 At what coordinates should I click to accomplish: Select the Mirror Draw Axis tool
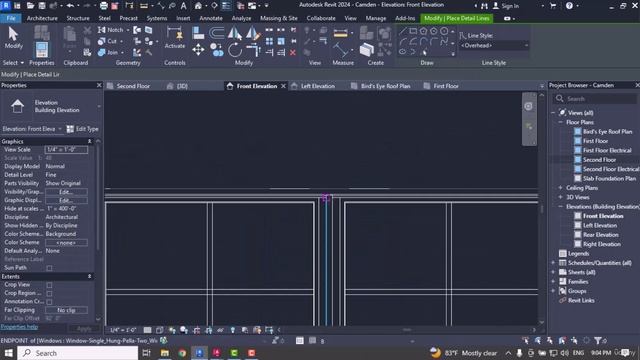(253, 33)
